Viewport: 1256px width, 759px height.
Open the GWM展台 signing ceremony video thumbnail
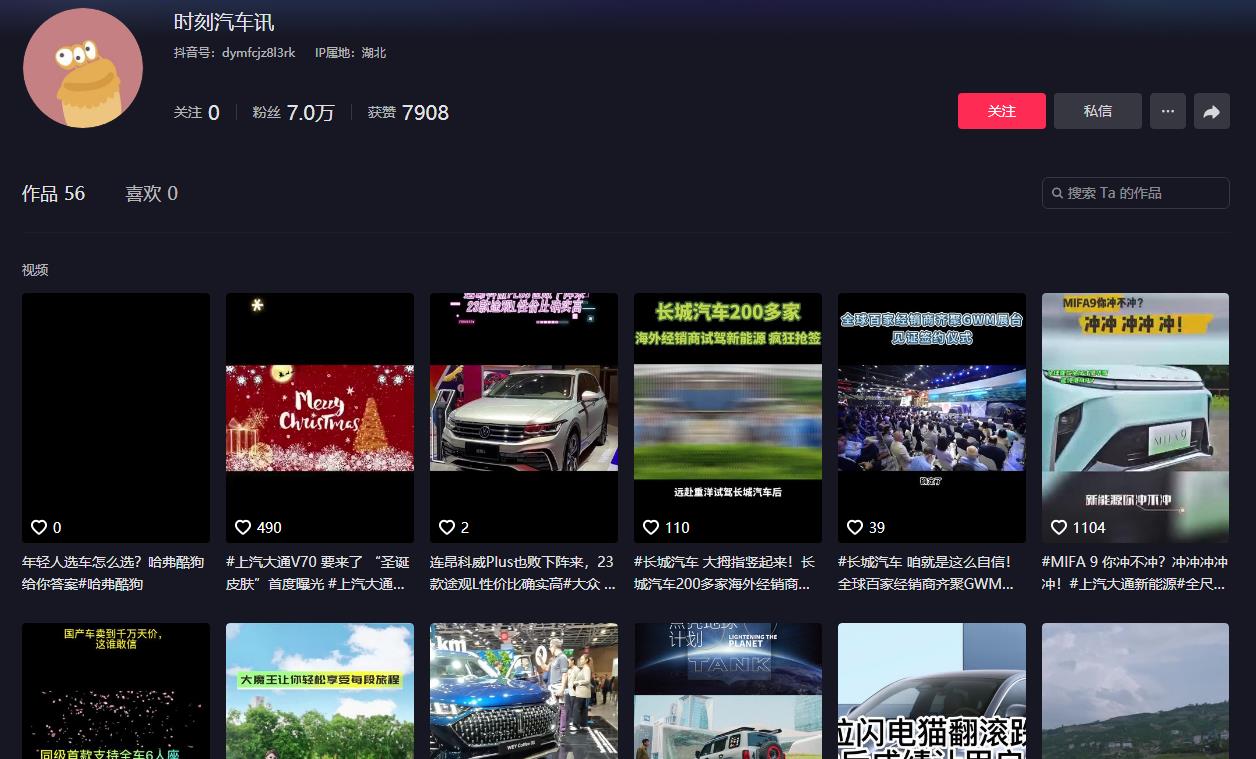[932, 418]
